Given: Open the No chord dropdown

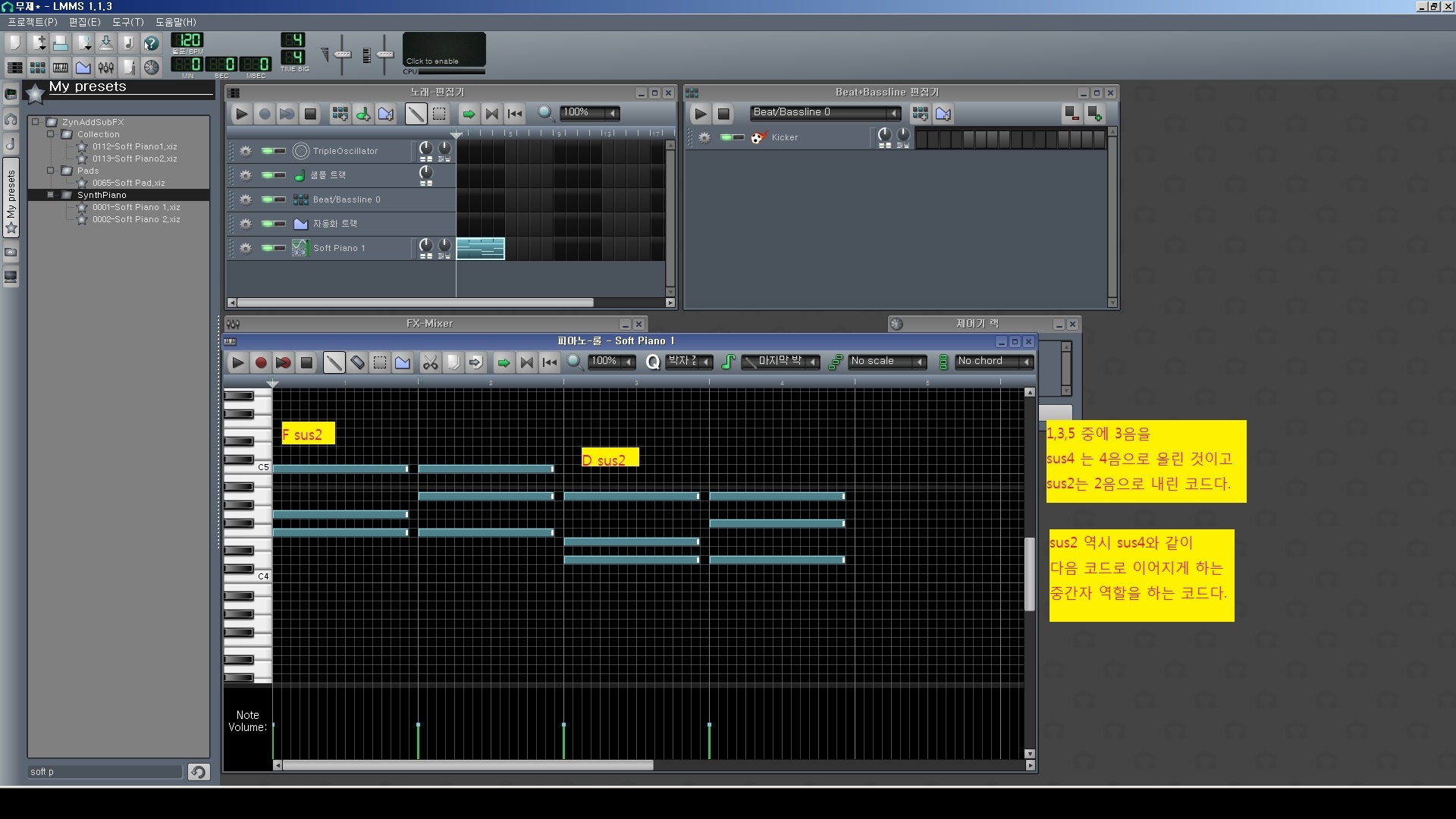Looking at the screenshot, I should 994,362.
